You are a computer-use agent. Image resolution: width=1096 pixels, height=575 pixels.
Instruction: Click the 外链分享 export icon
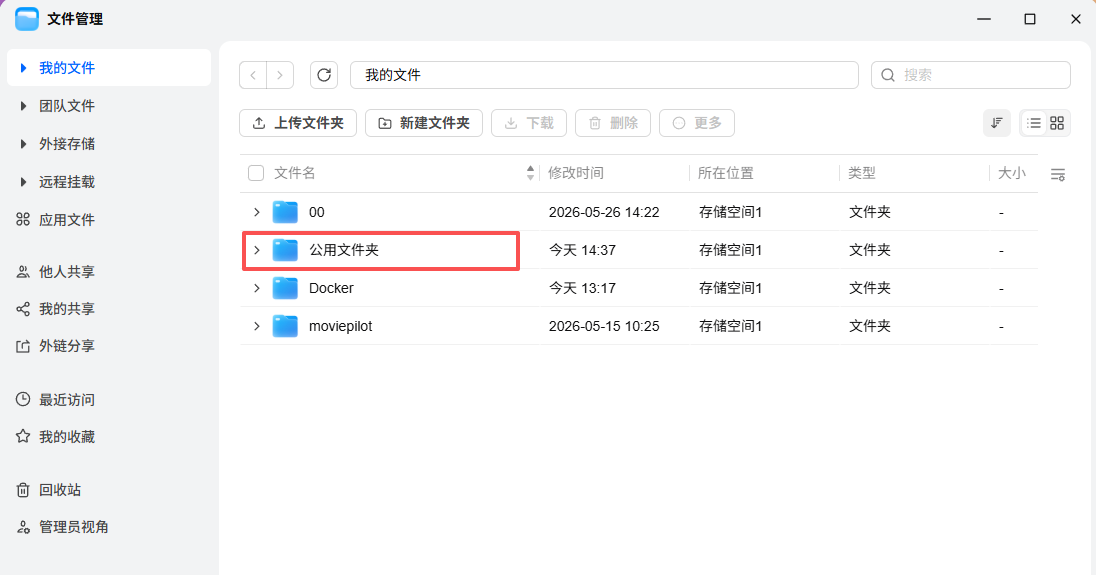tap(23, 346)
